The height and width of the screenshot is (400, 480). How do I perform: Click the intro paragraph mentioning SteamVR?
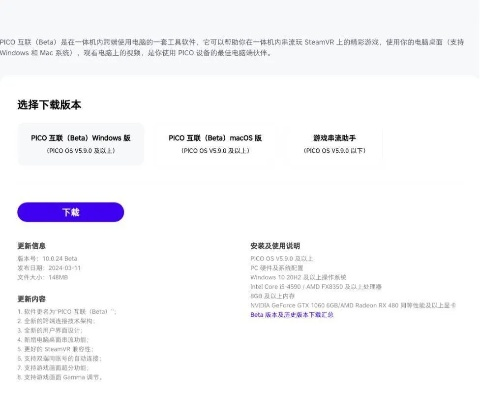click(232, 47)
